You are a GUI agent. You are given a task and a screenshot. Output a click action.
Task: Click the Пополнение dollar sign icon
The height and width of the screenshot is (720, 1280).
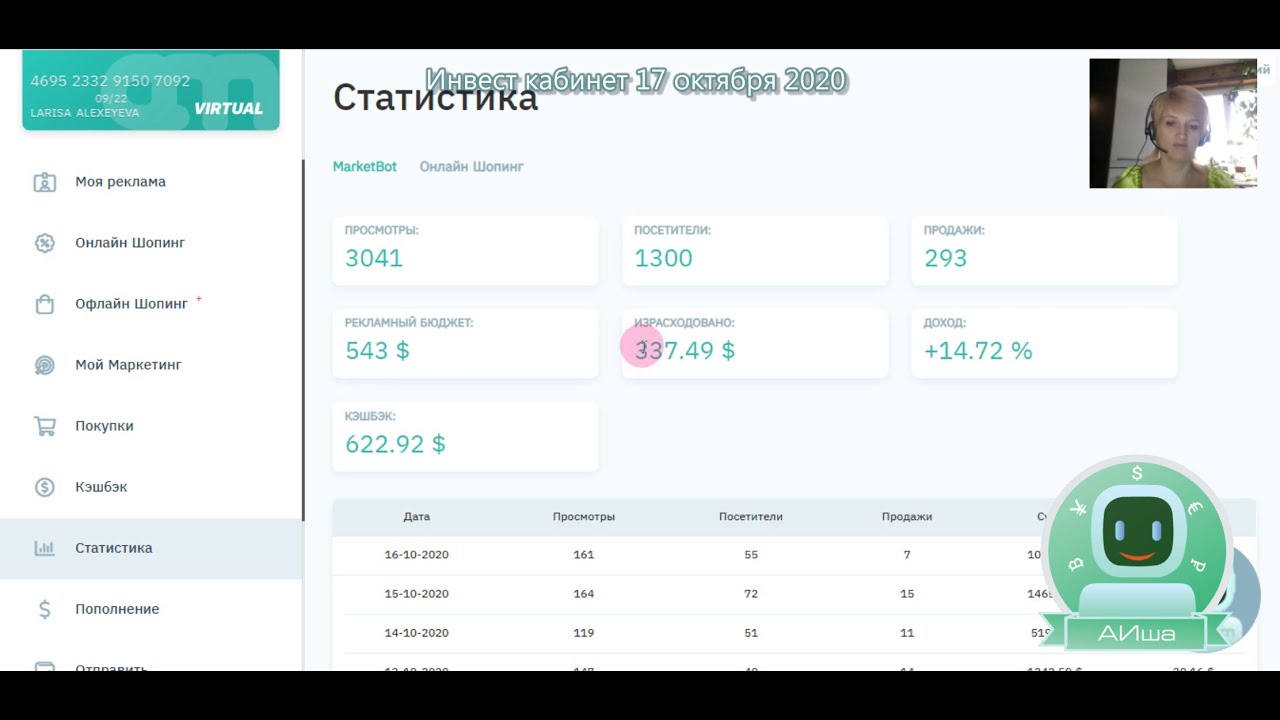click(44, 609)
